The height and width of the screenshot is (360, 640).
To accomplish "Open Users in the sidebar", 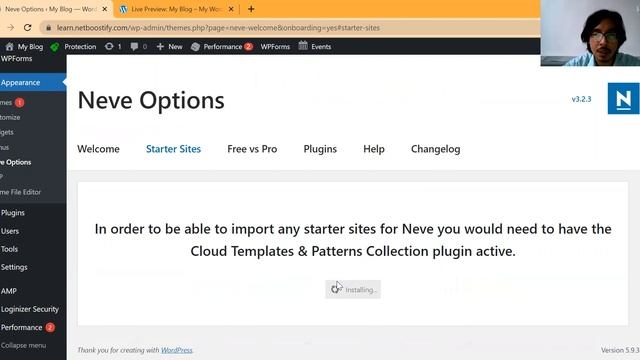I will pos(10,231).
